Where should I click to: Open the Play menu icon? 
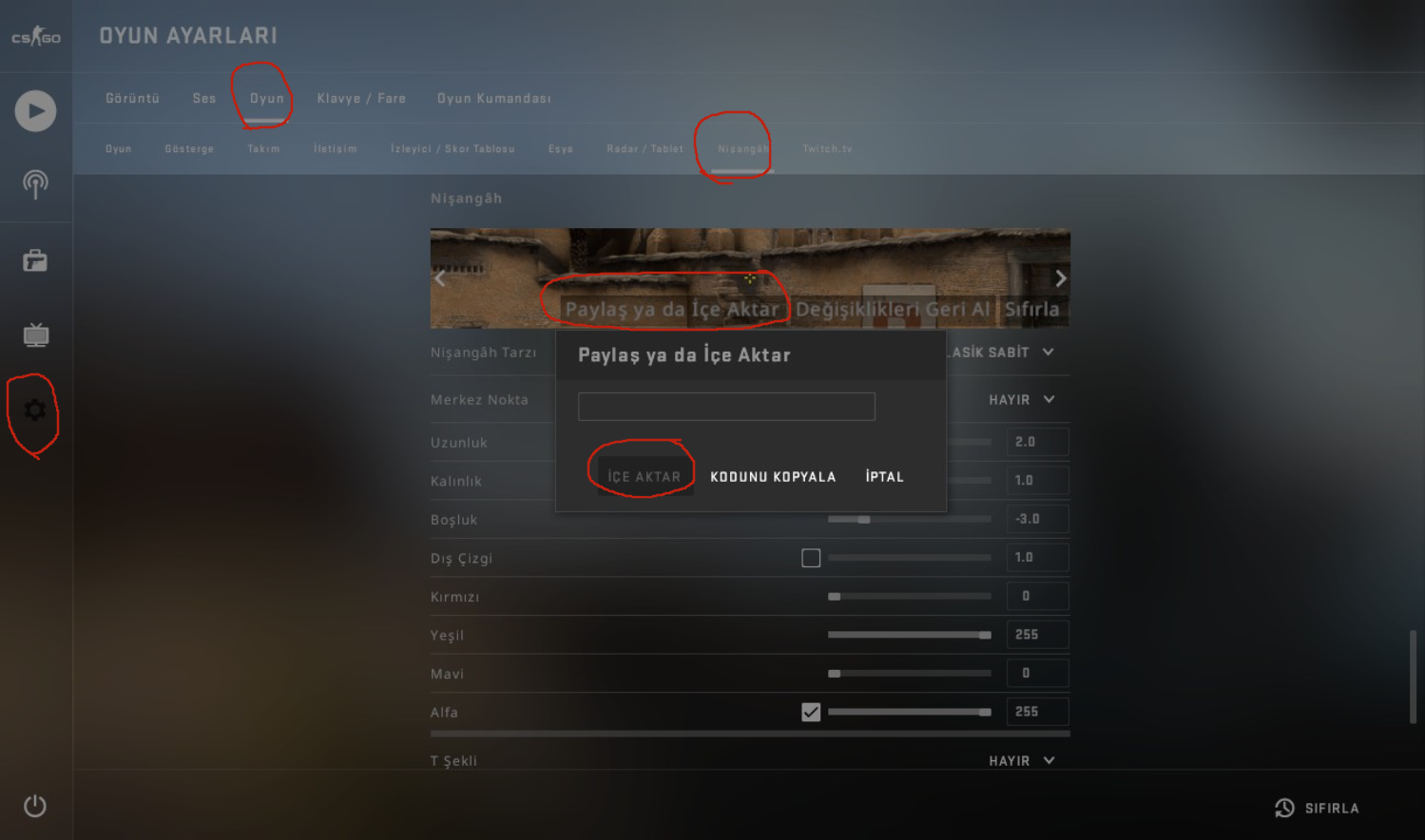click(35, 111)
